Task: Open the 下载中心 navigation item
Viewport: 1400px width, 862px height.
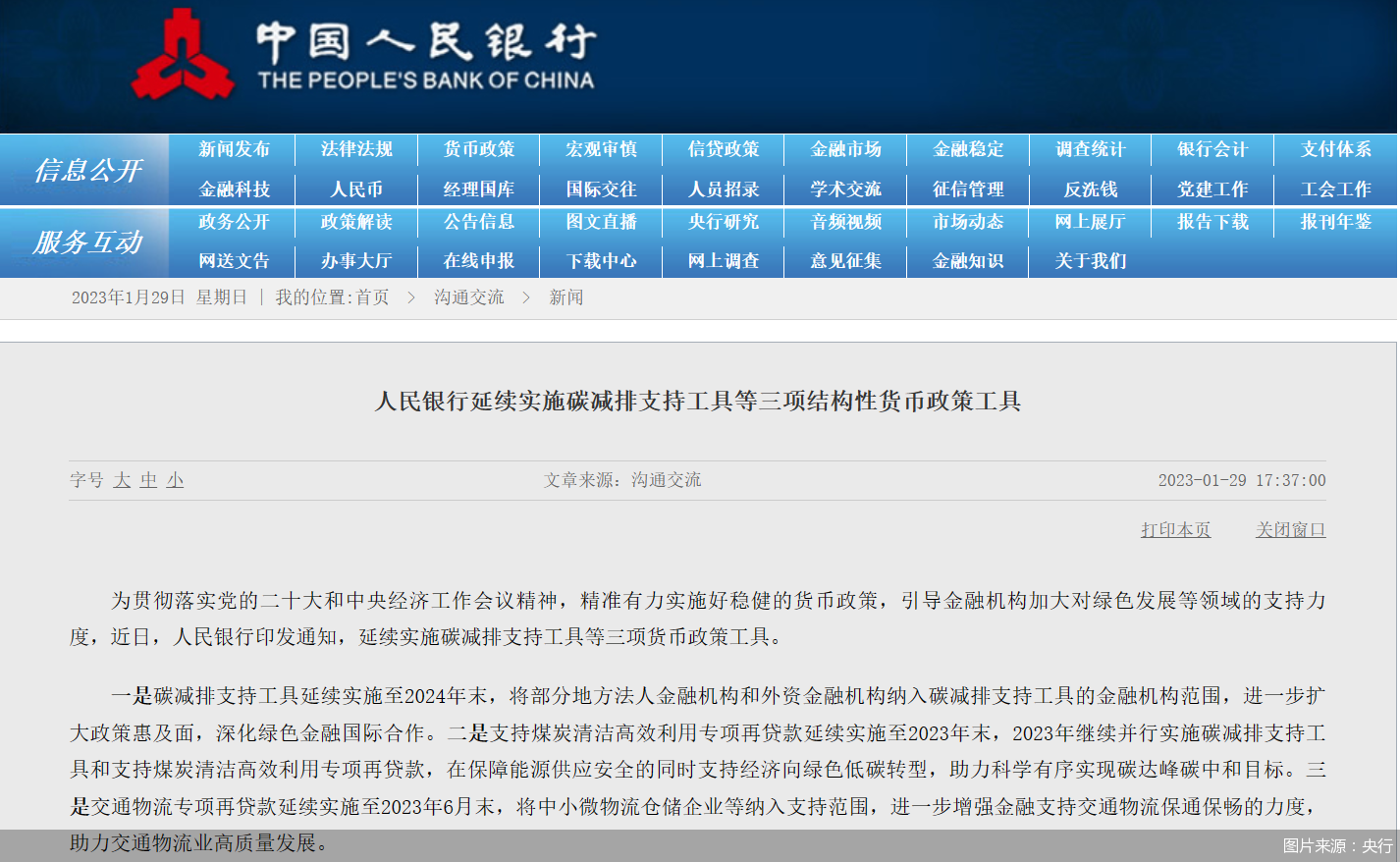Action: (x=600, y=261)
